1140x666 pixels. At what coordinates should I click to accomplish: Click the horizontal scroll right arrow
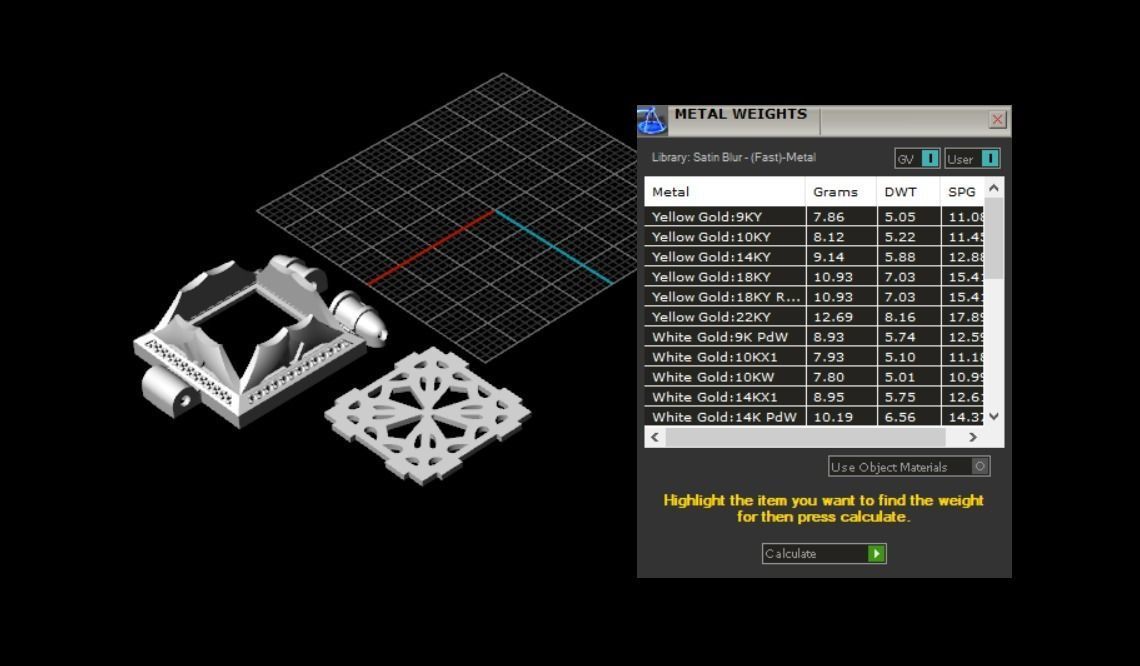[x=973, y=437]
